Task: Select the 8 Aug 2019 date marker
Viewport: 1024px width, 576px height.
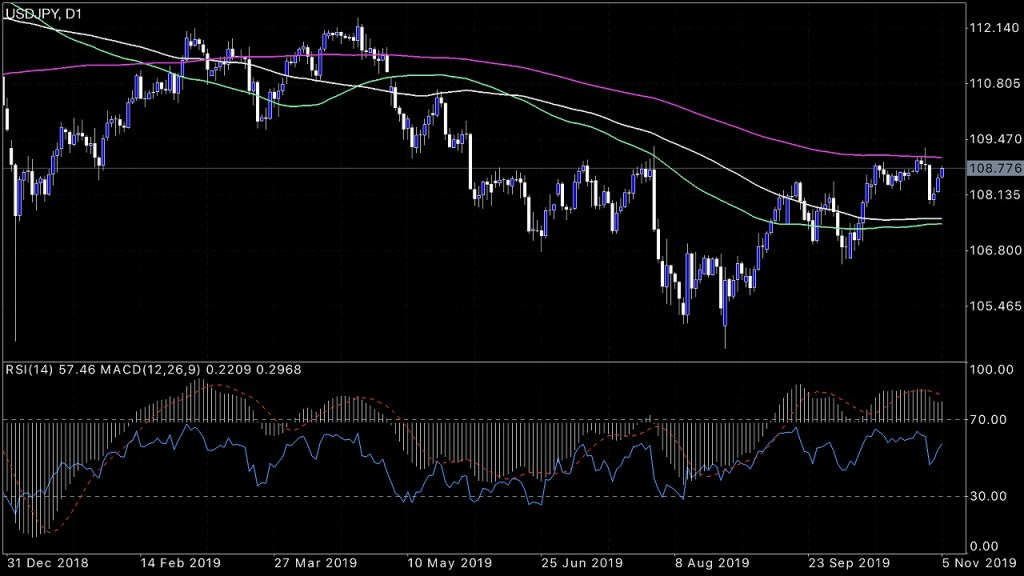Action: tap(713, 563)
